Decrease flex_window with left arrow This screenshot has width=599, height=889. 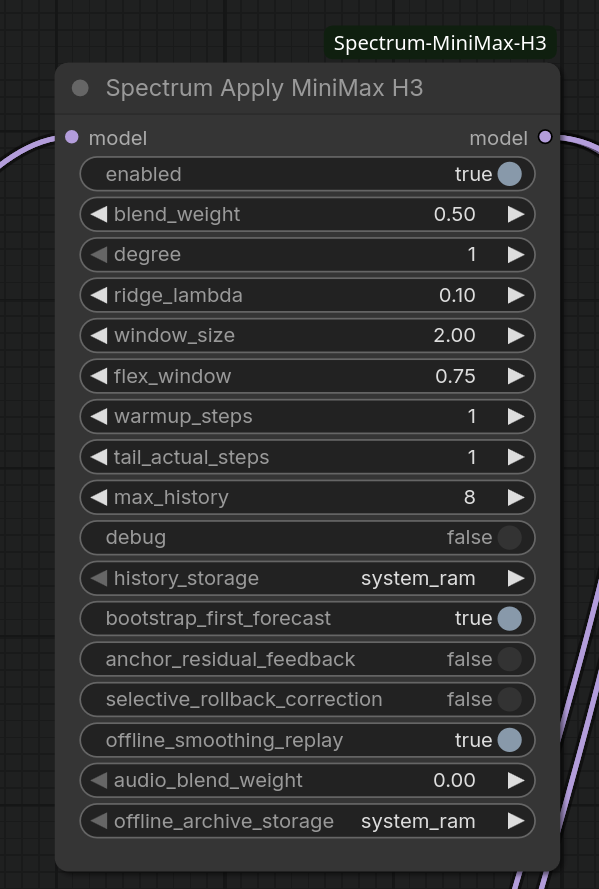(99, 376)
